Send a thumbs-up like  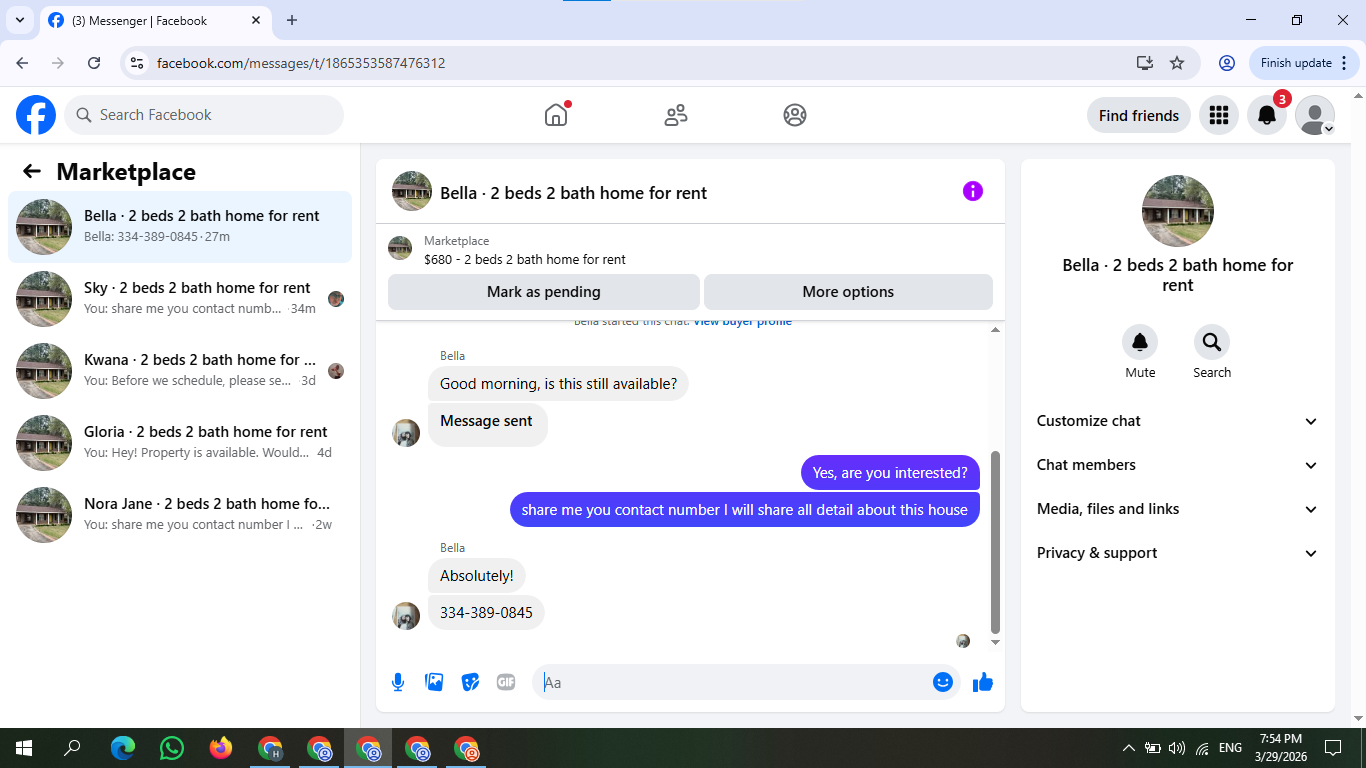tap(983, 682)
